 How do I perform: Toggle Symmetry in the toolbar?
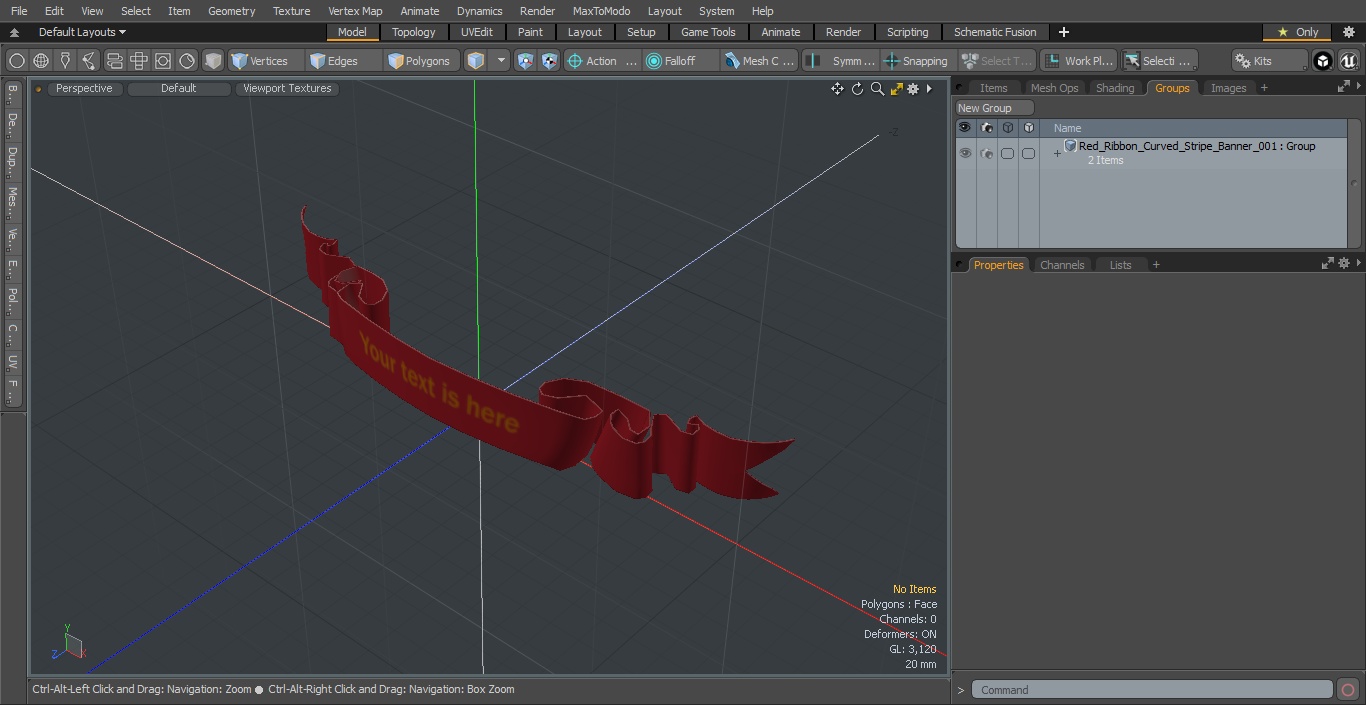coord(841,61)
